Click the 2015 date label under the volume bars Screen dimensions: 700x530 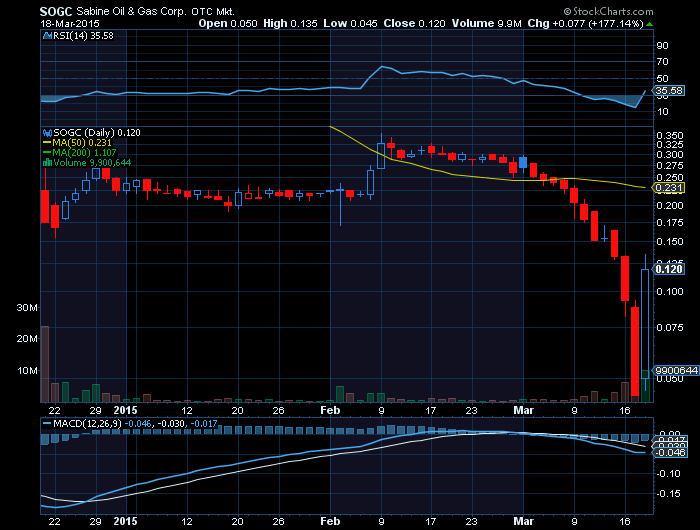click(125, 410)
